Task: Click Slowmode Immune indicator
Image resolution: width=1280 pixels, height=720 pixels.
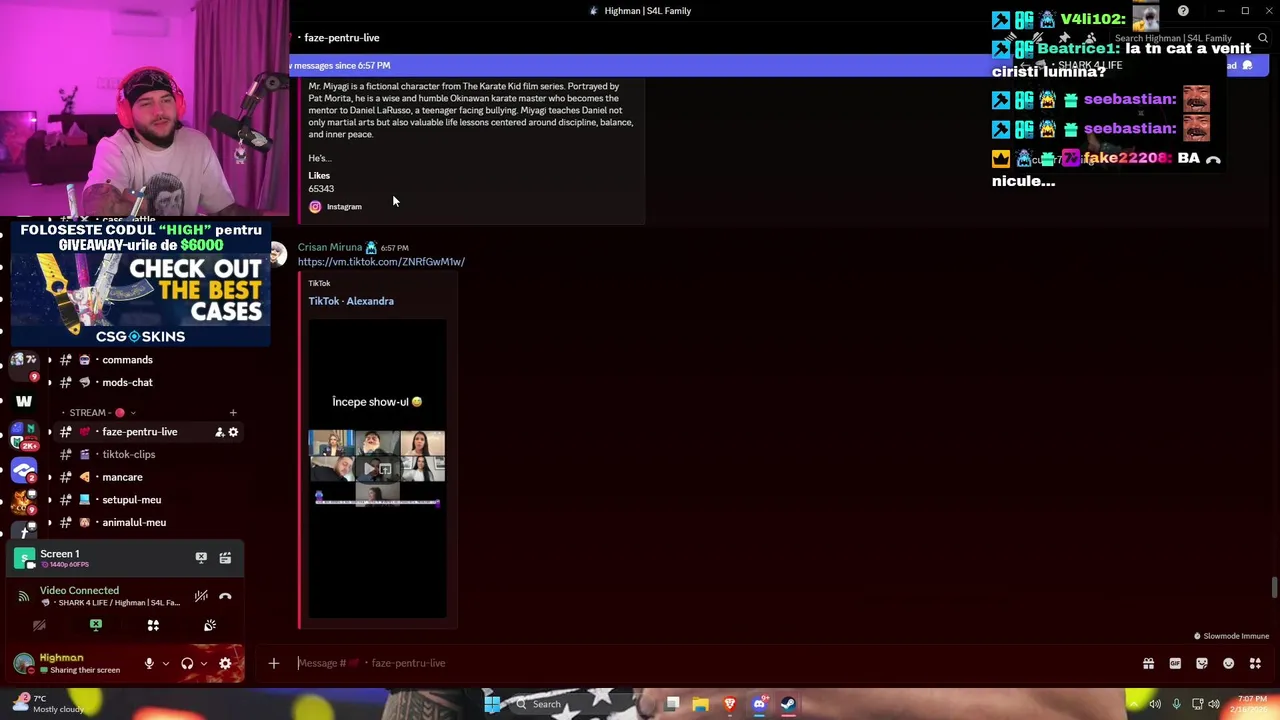Action: [1231, 636]
